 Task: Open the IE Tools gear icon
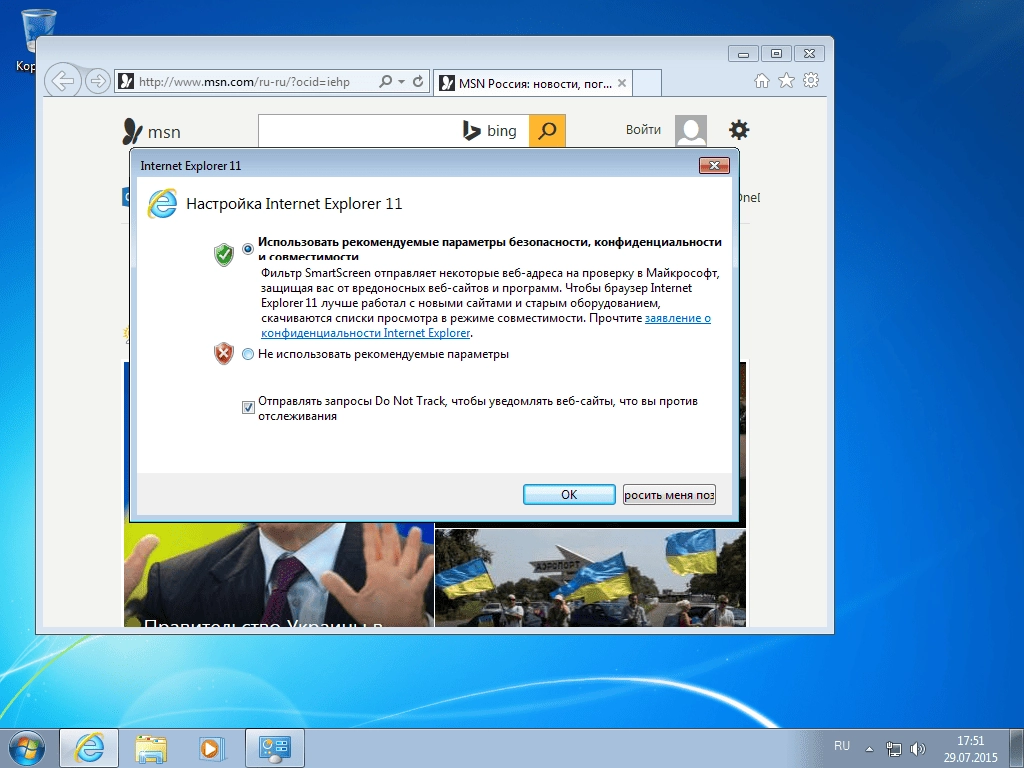point(811,80)
